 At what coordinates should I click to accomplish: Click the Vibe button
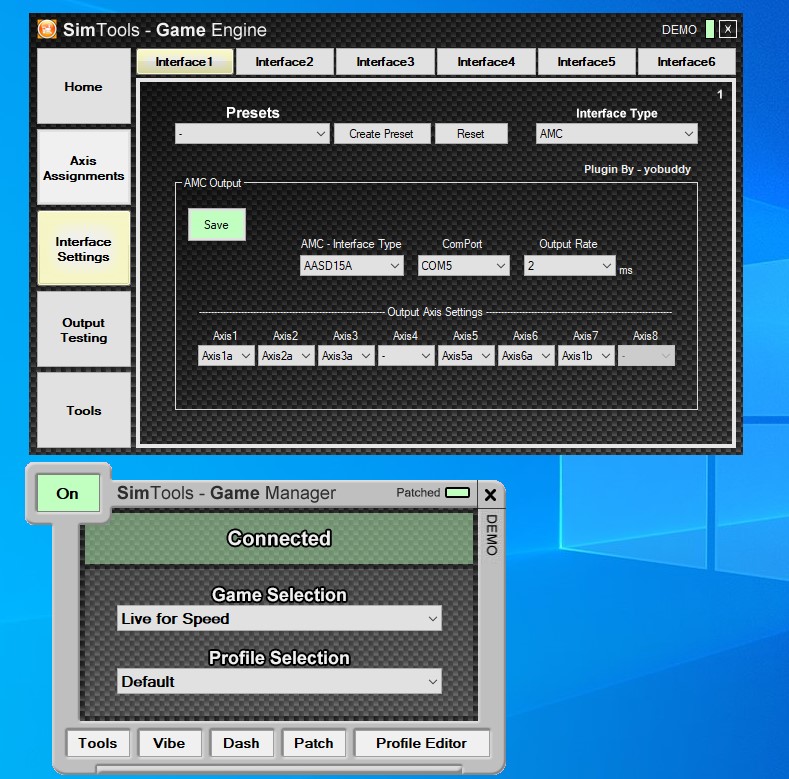click(170, 743)
